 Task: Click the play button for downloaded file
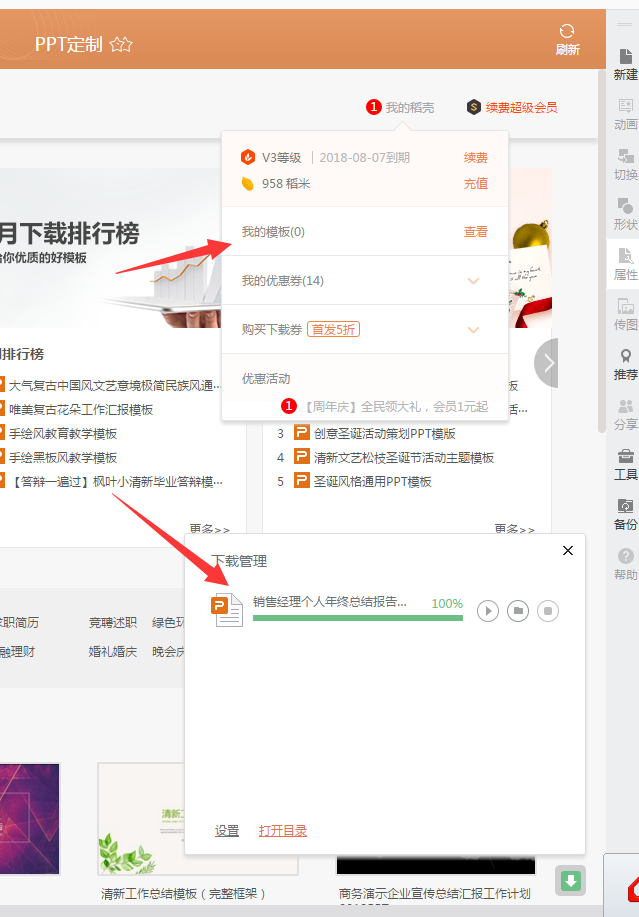[488, 611]
